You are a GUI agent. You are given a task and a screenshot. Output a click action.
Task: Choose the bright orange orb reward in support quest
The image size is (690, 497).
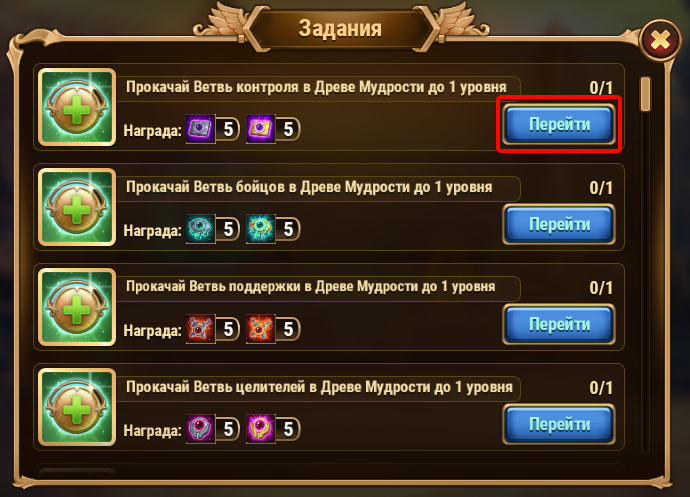pos(261,329)
